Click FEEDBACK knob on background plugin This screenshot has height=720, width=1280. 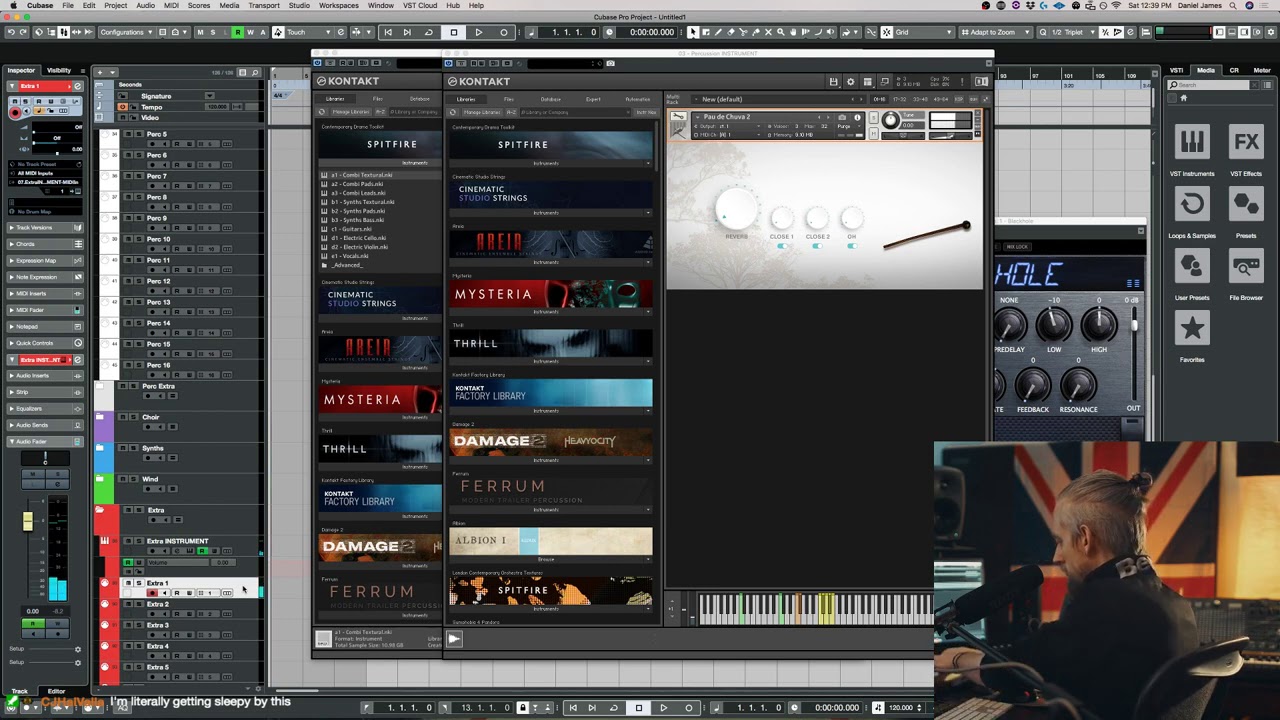pos(1033,385)
